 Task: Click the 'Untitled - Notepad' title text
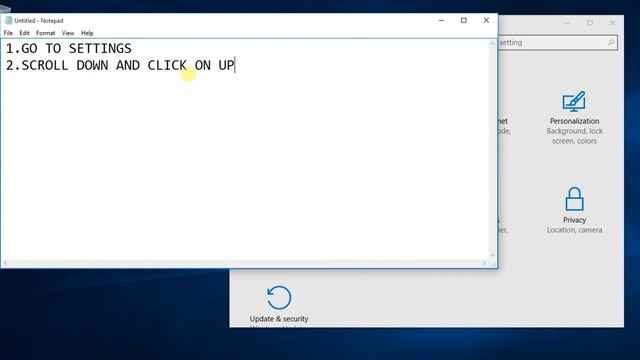click(x=39, y=20)
